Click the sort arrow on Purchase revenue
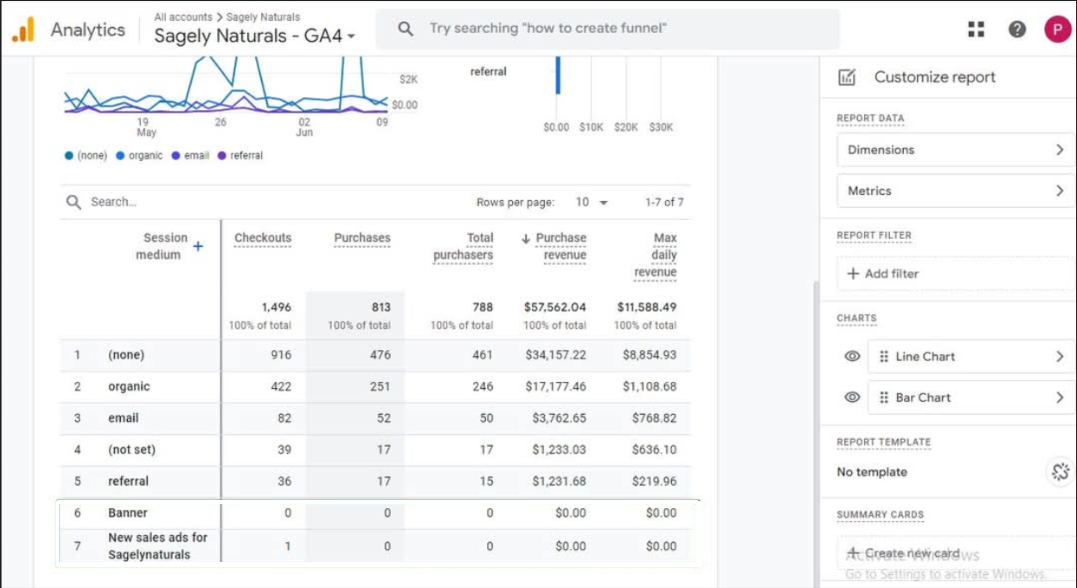This screenshot has height=588, width=1077. [x=525, y=238]
